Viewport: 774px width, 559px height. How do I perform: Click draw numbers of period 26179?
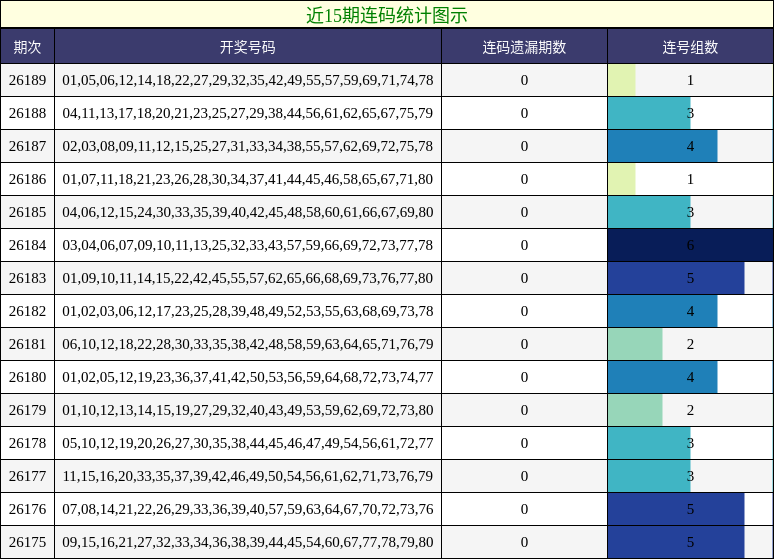coord(248,410)
